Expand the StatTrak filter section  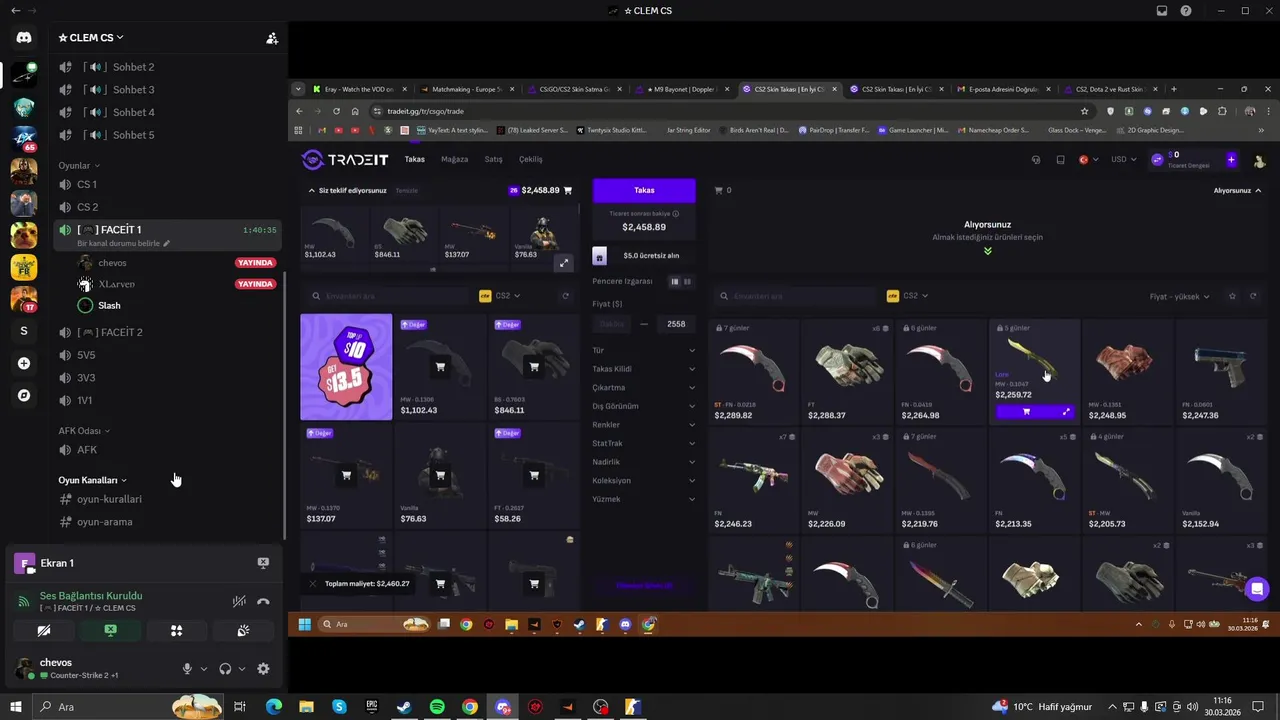coord(644,443)
